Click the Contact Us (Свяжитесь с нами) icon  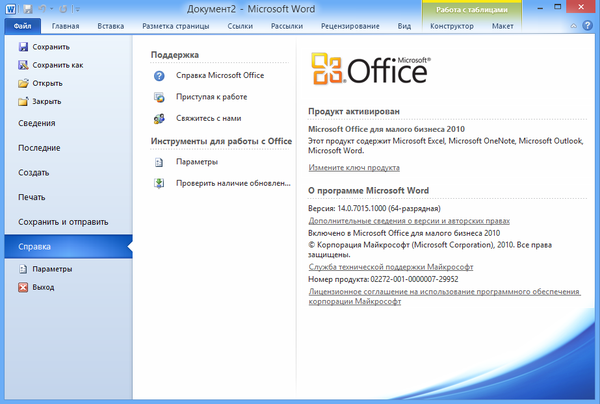[159, 118]
